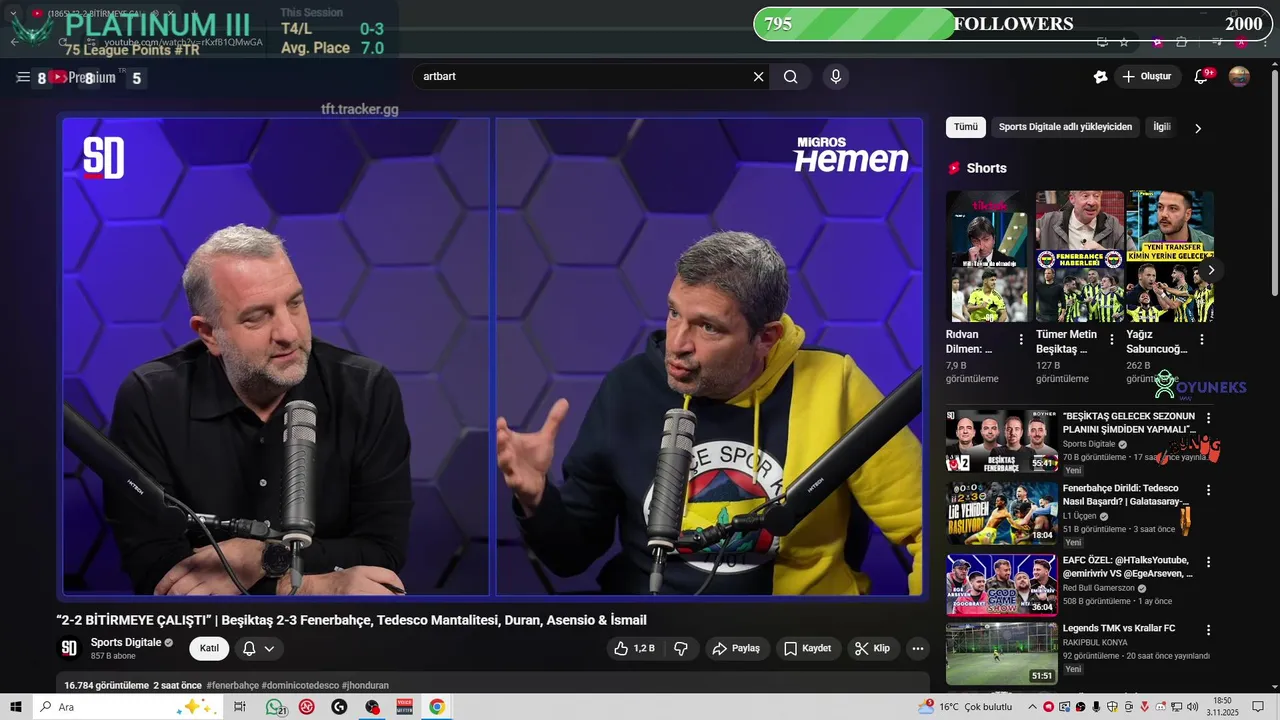Click the Katıl join button

[x=209, y=649]
